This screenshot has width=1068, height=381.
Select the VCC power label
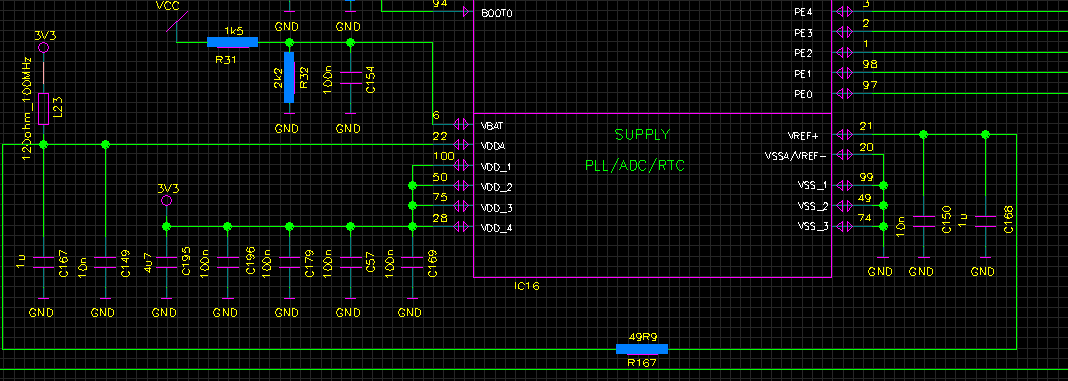[x=168, y=6]
